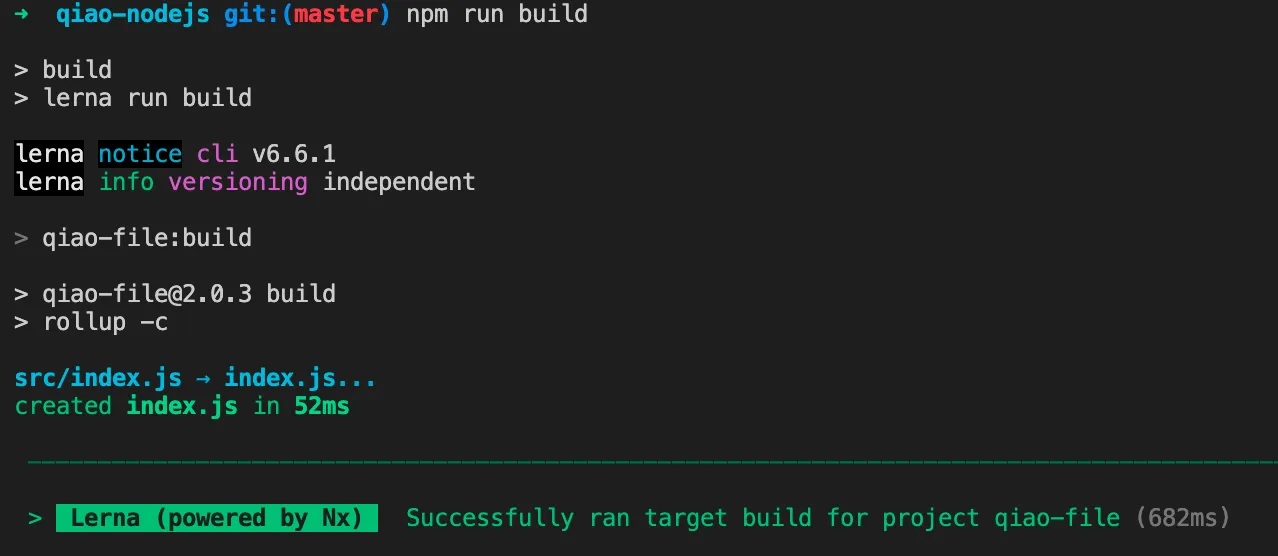Click the Successfully ran target build message

click(762, 518)
